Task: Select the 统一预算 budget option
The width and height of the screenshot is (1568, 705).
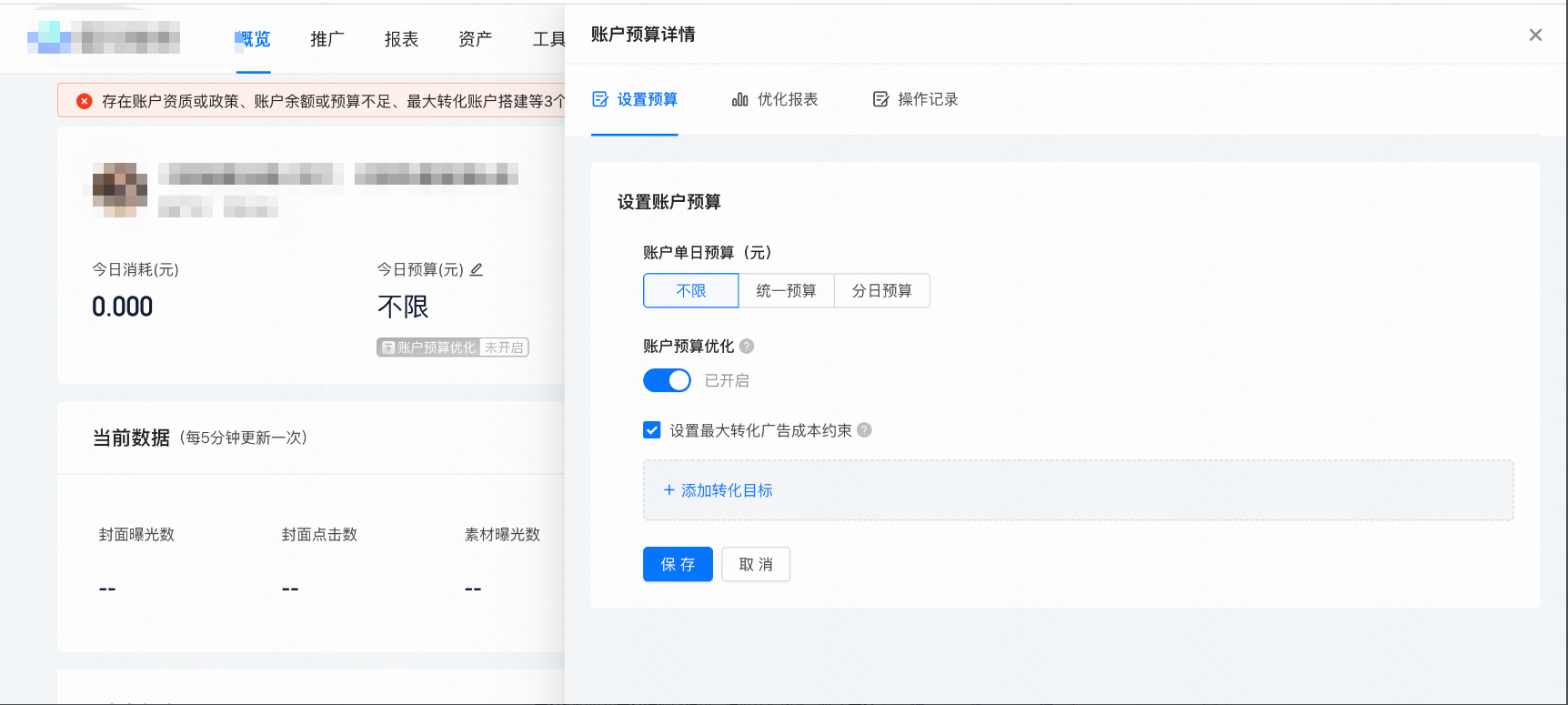Action: (787, 290)
